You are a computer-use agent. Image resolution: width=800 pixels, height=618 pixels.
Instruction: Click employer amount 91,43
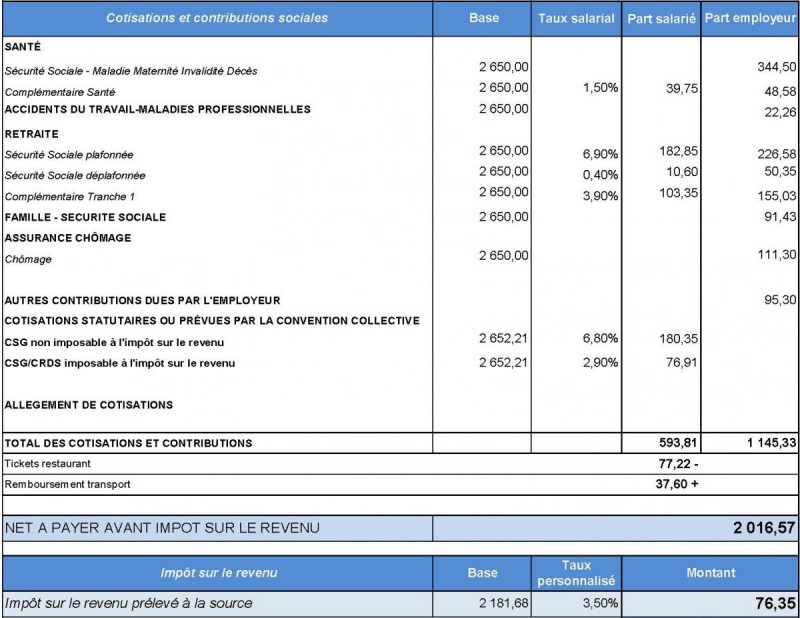pyautogui.click(x=780, y=217)
